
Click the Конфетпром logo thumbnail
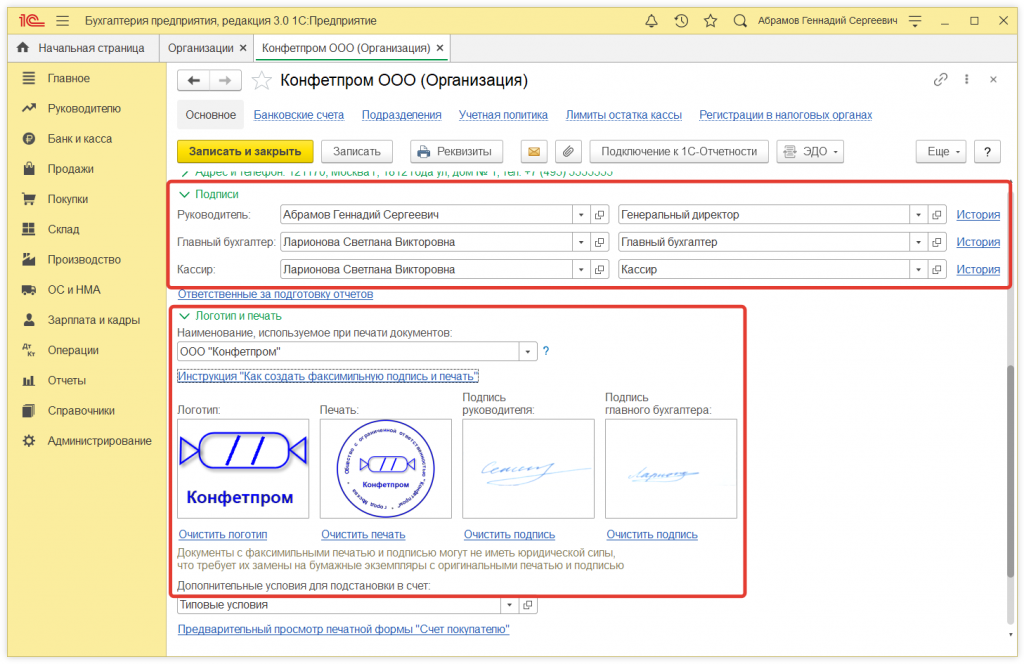243,468
